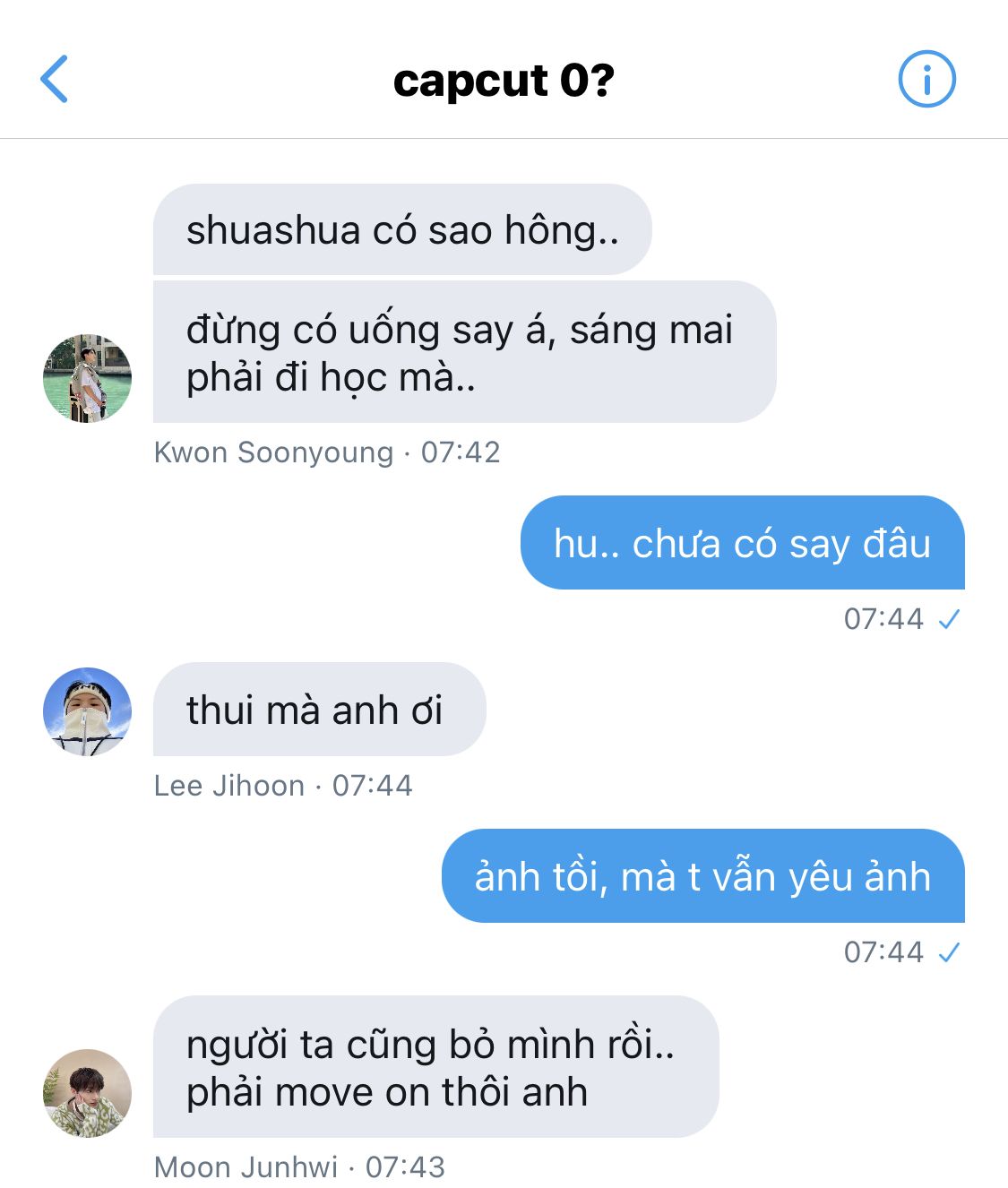Tap the Moon Junhwi name label
This screenshot has height=1188, width=1008.
click(x=246, y=1166)
